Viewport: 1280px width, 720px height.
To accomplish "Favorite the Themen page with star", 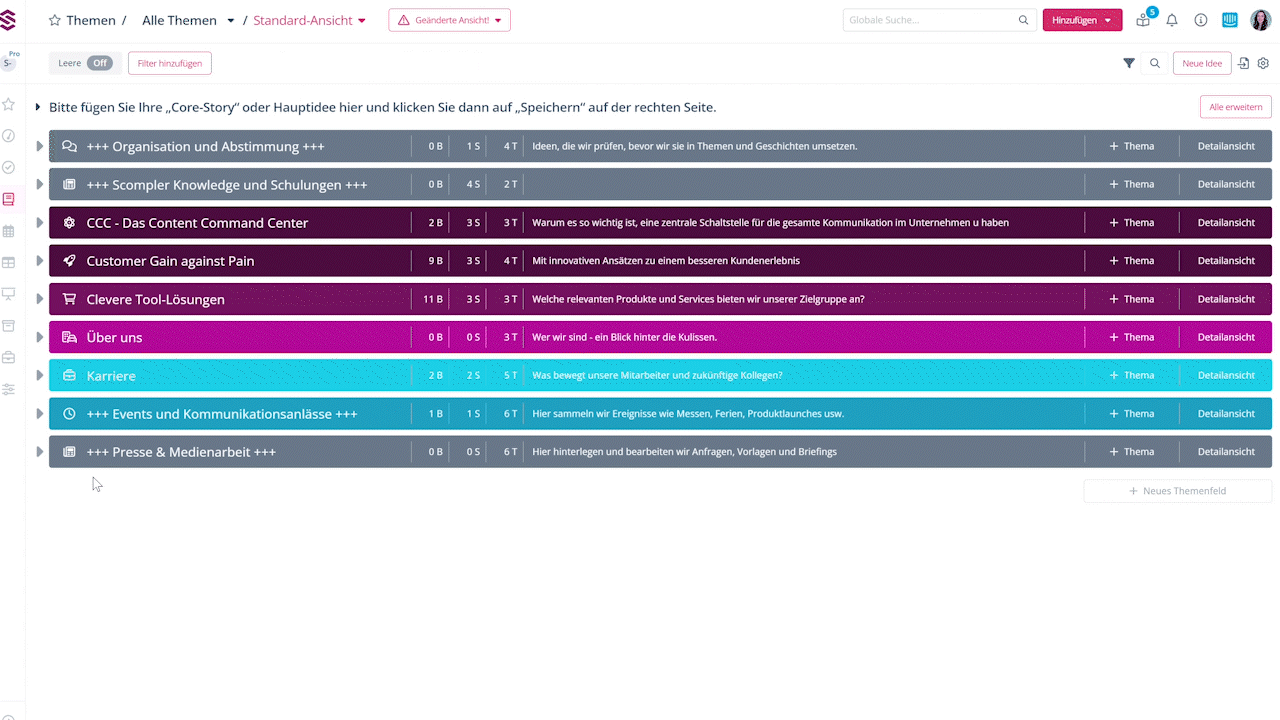I will (x=55, y=20).
